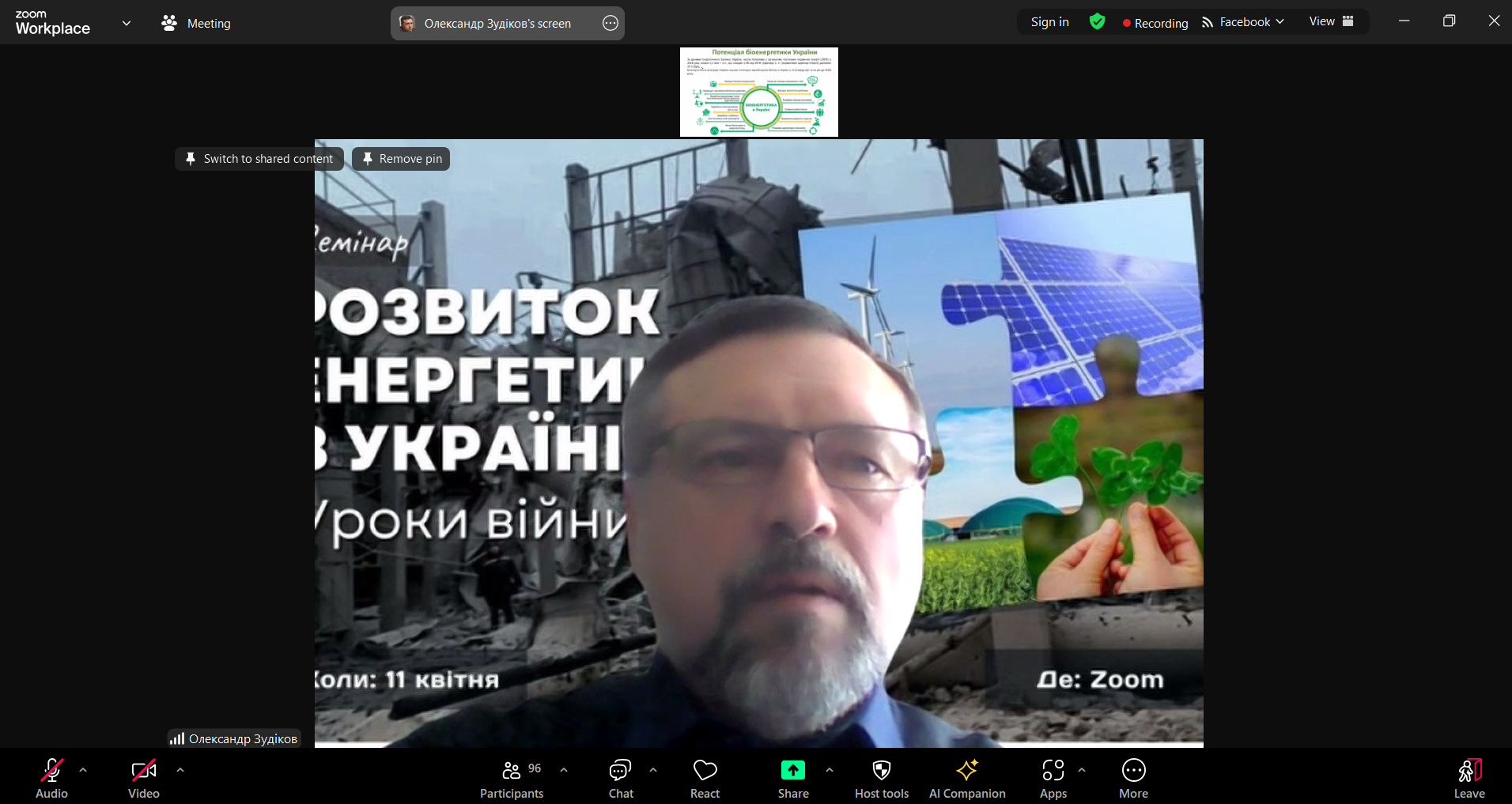Expand the Participants options arrow
Image resolution: width=1512 pixels, height=804 pixels.
pyautogui.click(x=564, y=769)
